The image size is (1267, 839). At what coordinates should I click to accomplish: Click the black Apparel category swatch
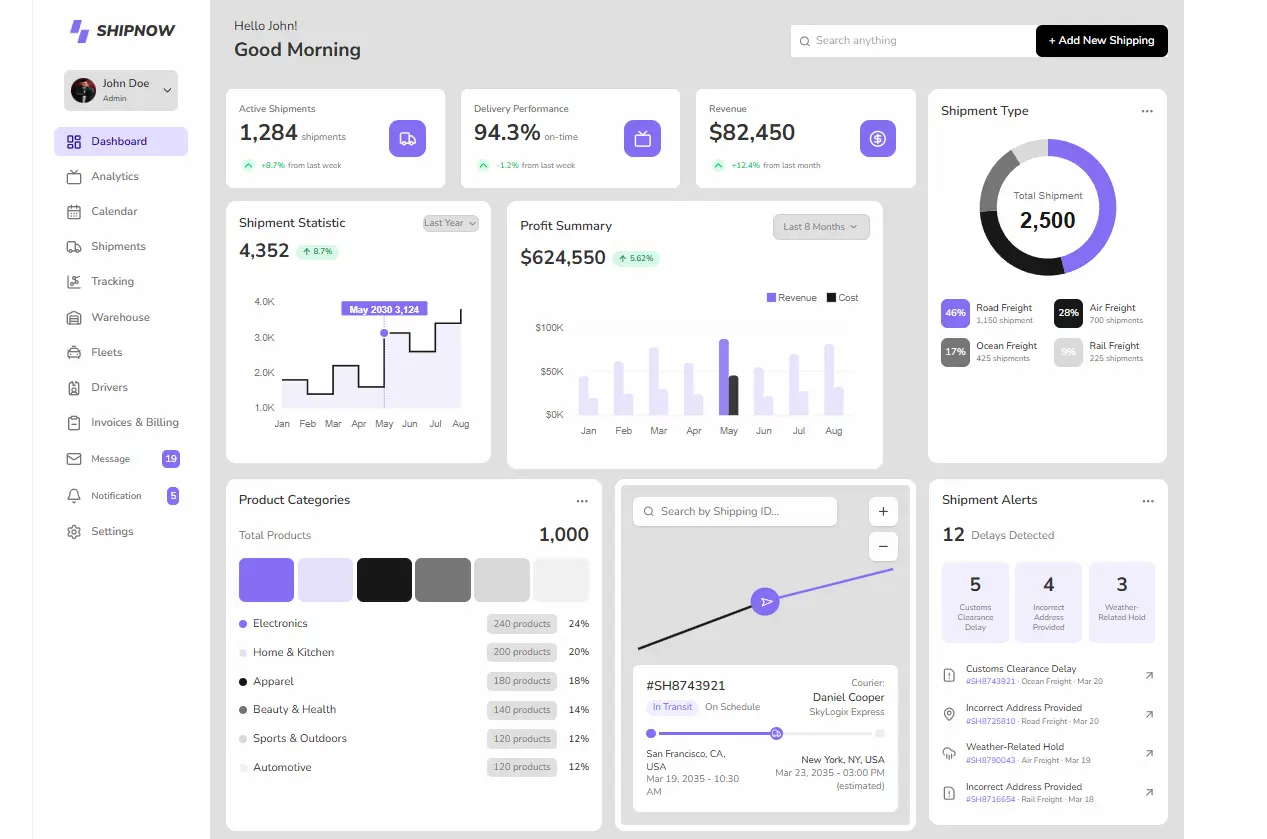pos(384,580)
